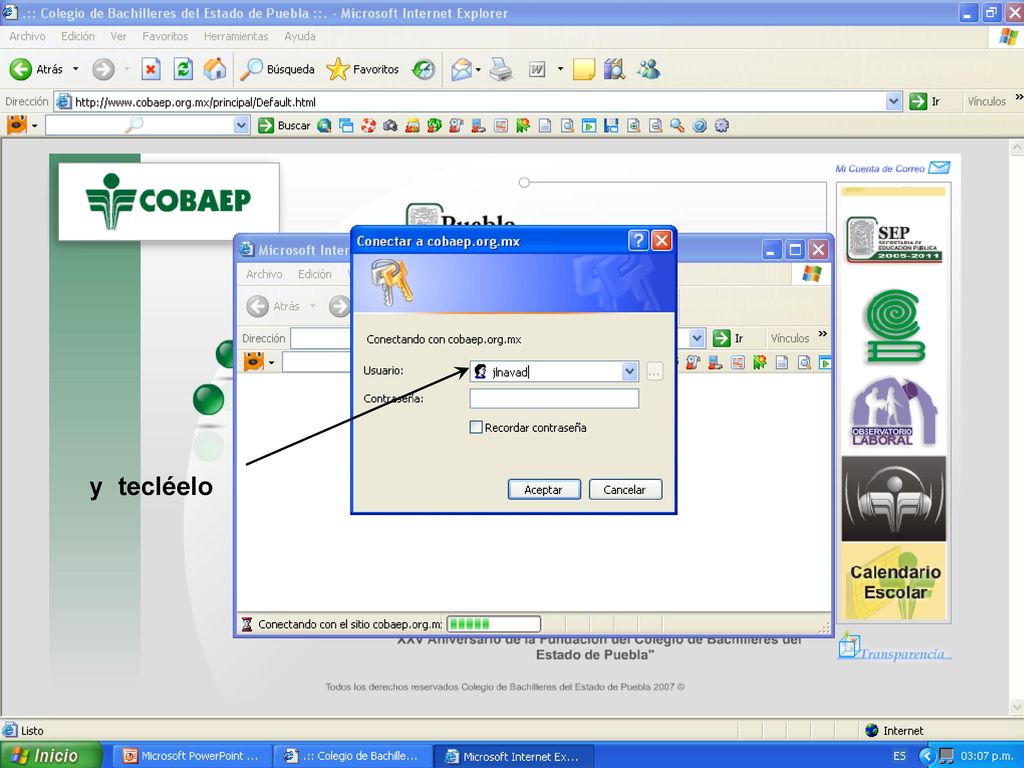Screen dimensions: 1024x768
Task: Open Búsqueda search in the main toolbar
Action: pos(277,69)
